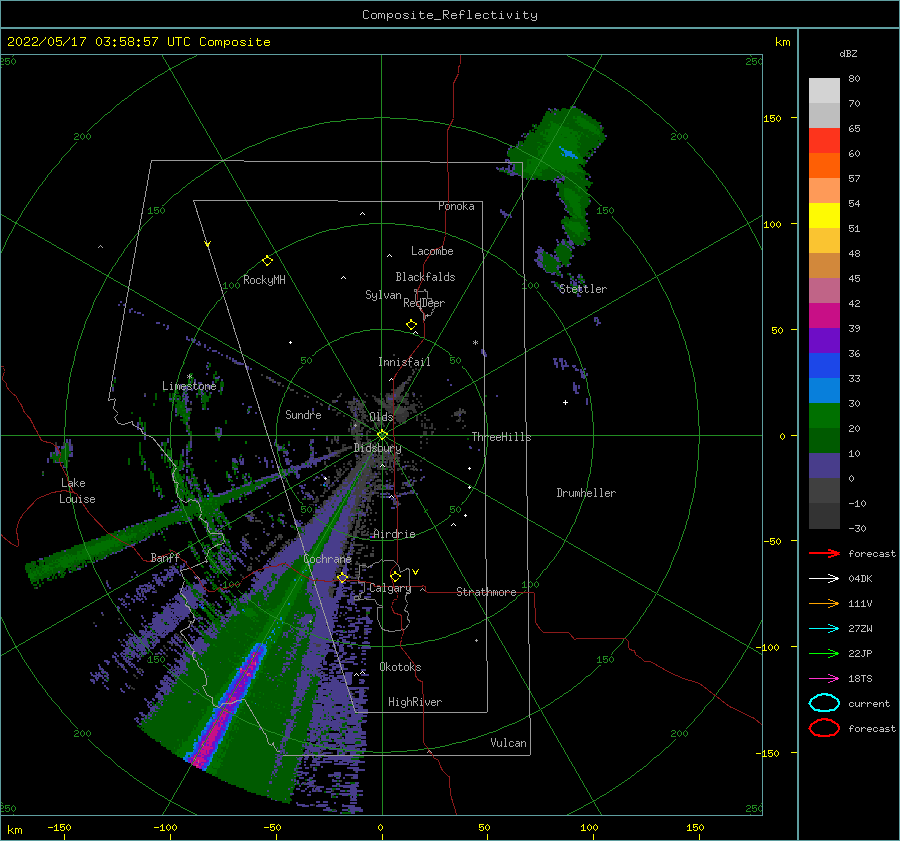Click the Limestone label
Viewport: 900px width, 841px height.
click(x=189, y=386)
